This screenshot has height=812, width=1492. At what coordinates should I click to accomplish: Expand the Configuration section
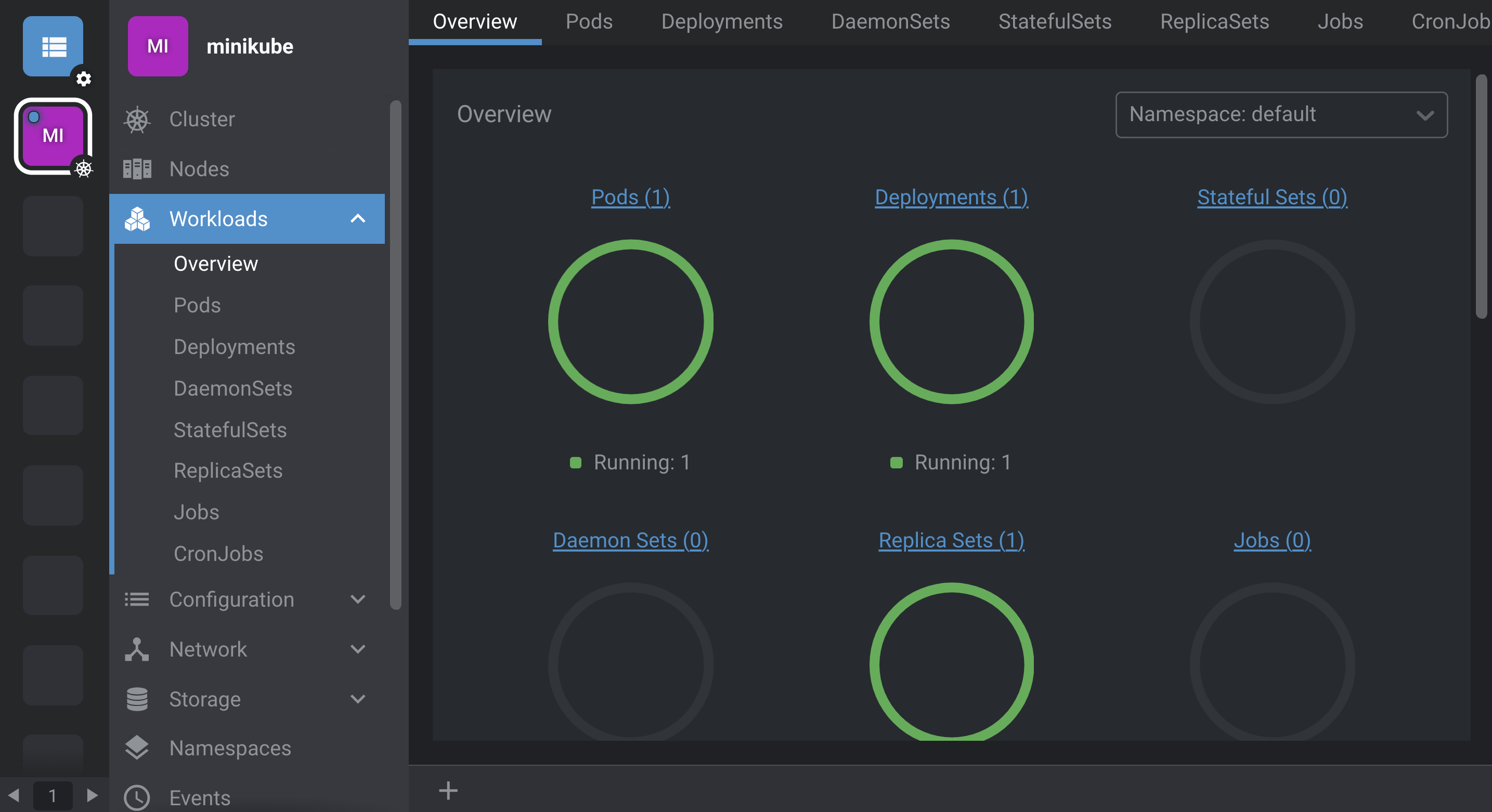click(x=358, y=599)
